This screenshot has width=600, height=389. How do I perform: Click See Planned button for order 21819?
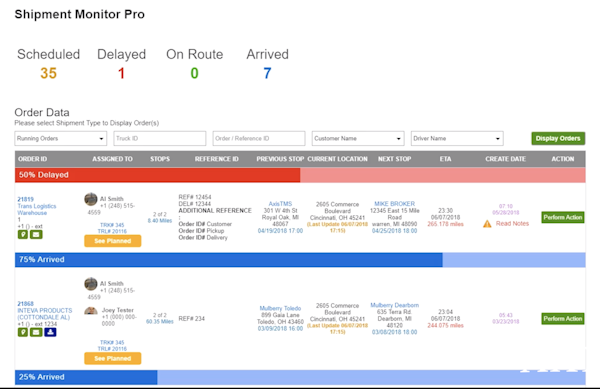tap(112, 241)
